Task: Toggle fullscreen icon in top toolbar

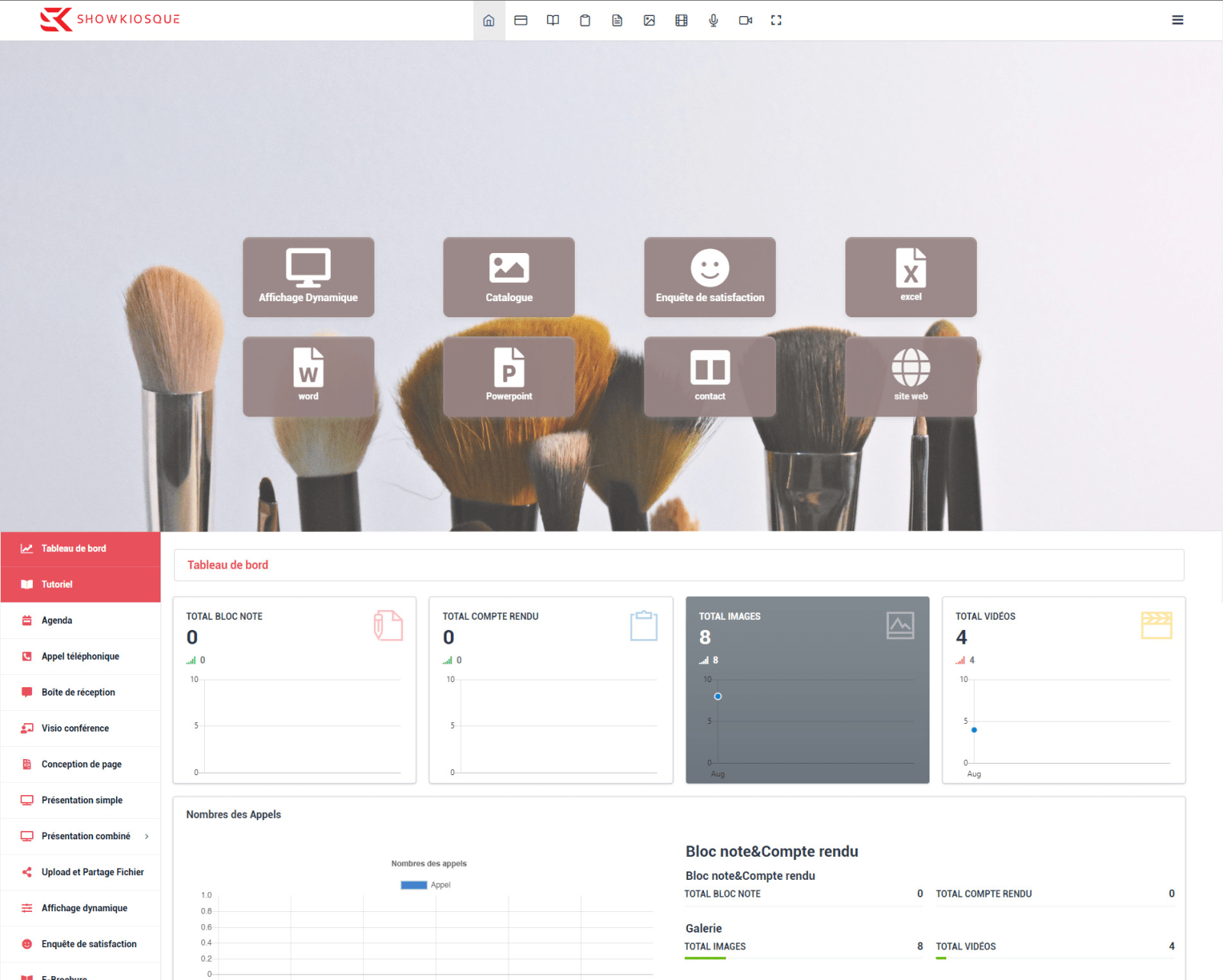Action: pyautogui.click(x=776, y=21)
